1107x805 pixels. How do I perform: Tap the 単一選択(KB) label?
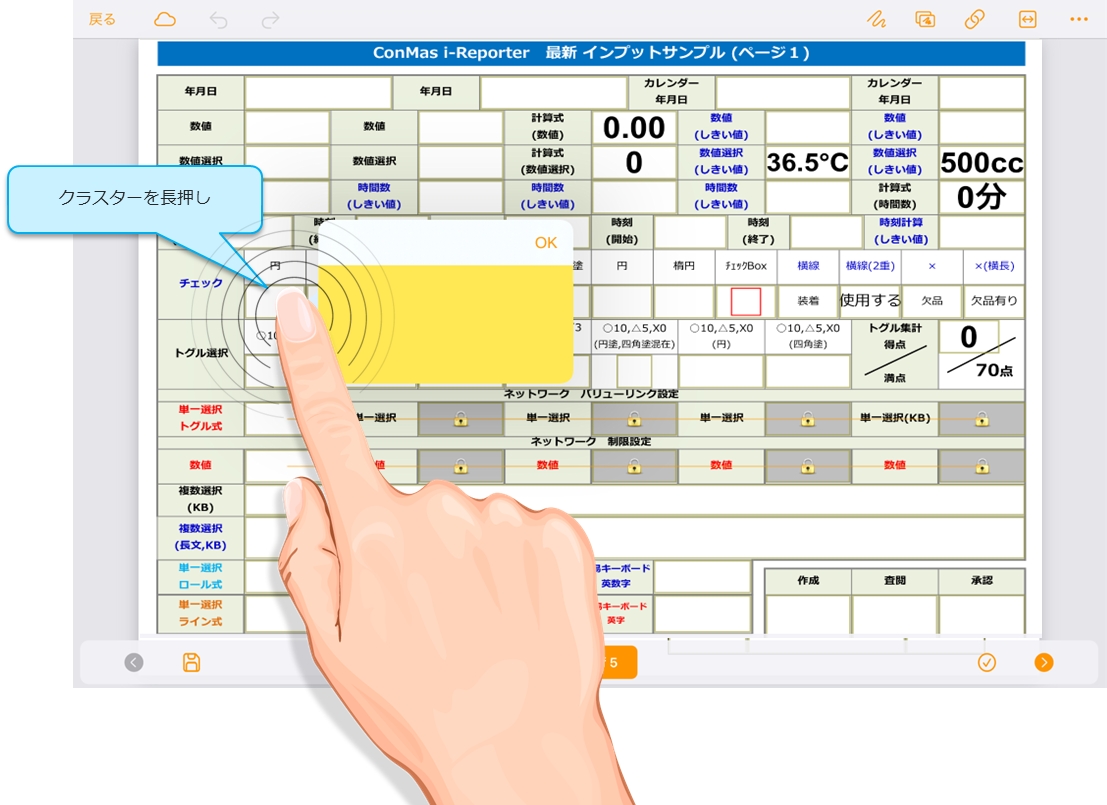(x=894, y=418)
